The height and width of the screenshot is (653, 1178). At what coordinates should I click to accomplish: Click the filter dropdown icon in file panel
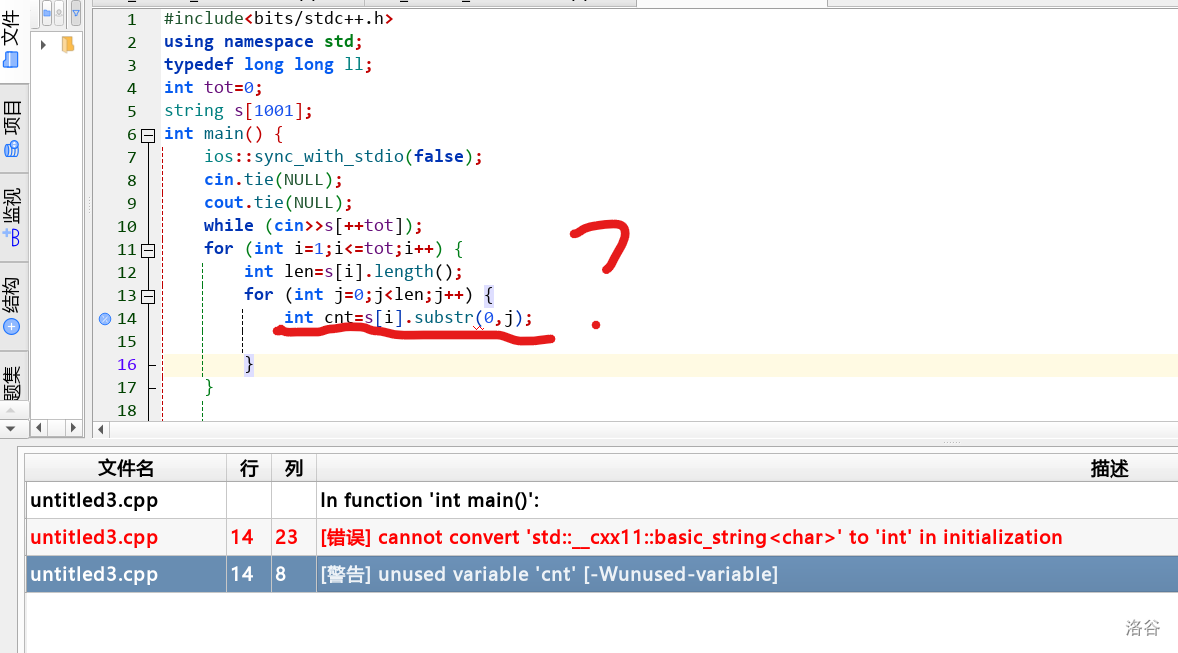point(76,13)
